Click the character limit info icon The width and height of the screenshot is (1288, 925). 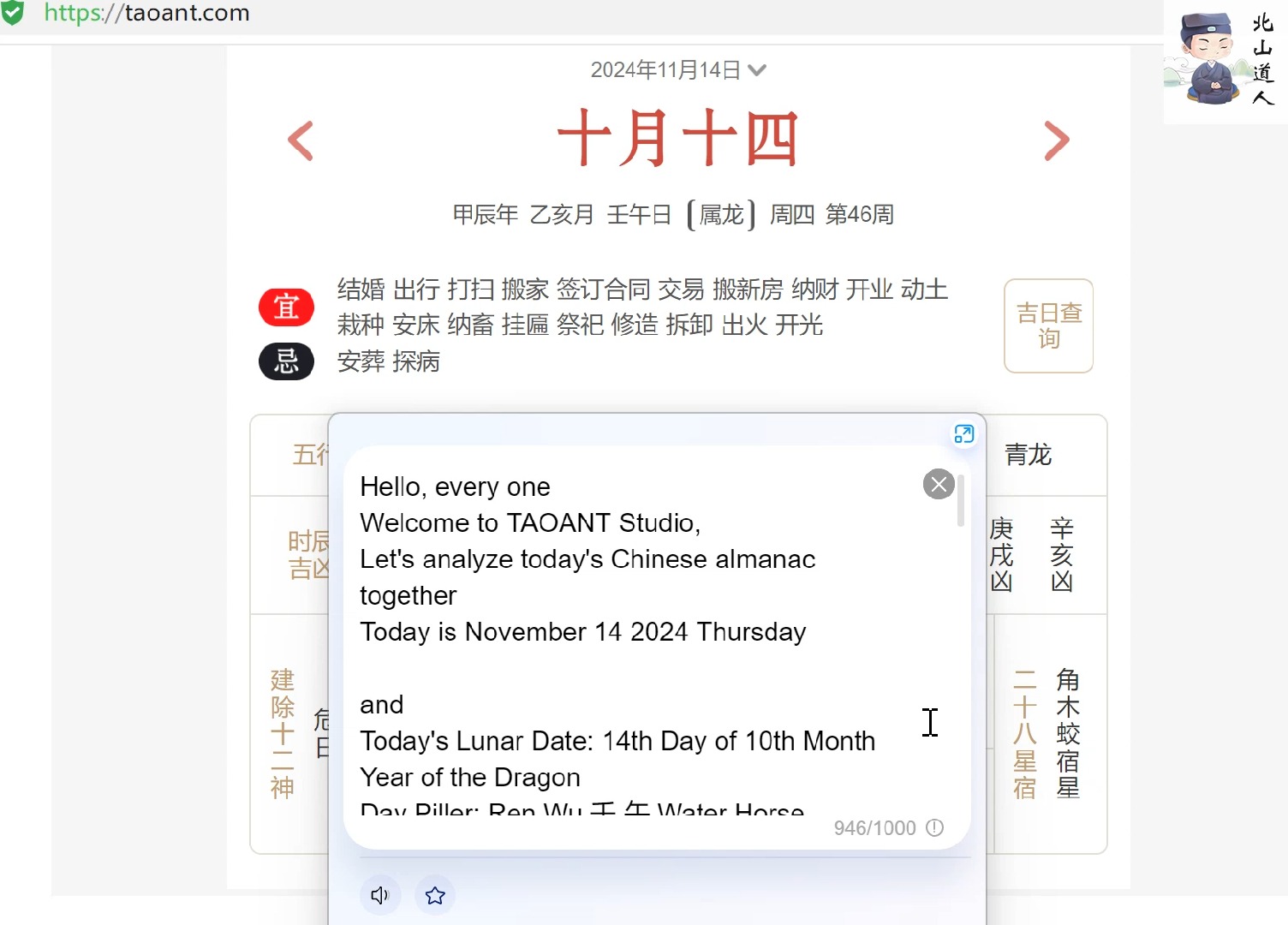click(935, 827)
